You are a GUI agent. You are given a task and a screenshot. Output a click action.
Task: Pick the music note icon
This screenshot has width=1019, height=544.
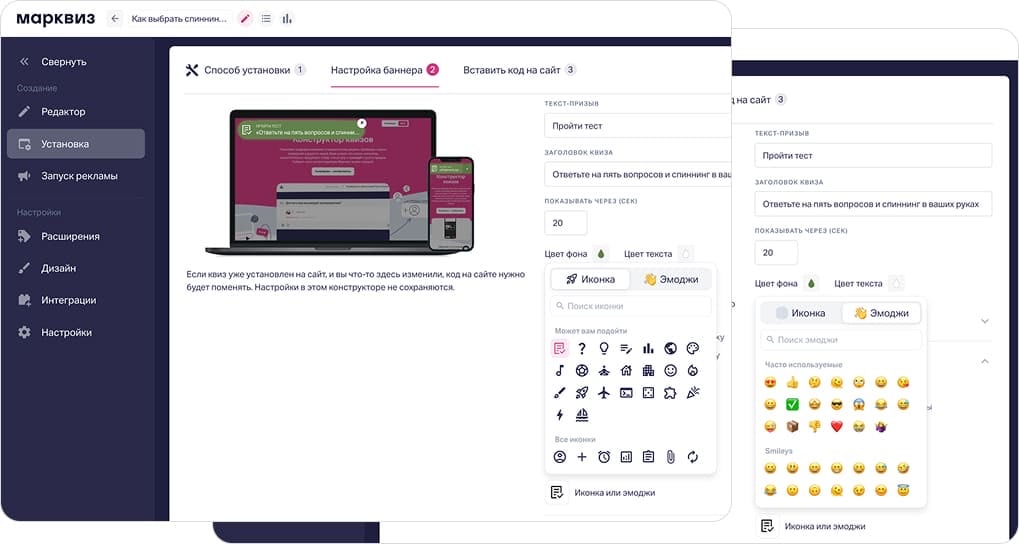[560, 370]
